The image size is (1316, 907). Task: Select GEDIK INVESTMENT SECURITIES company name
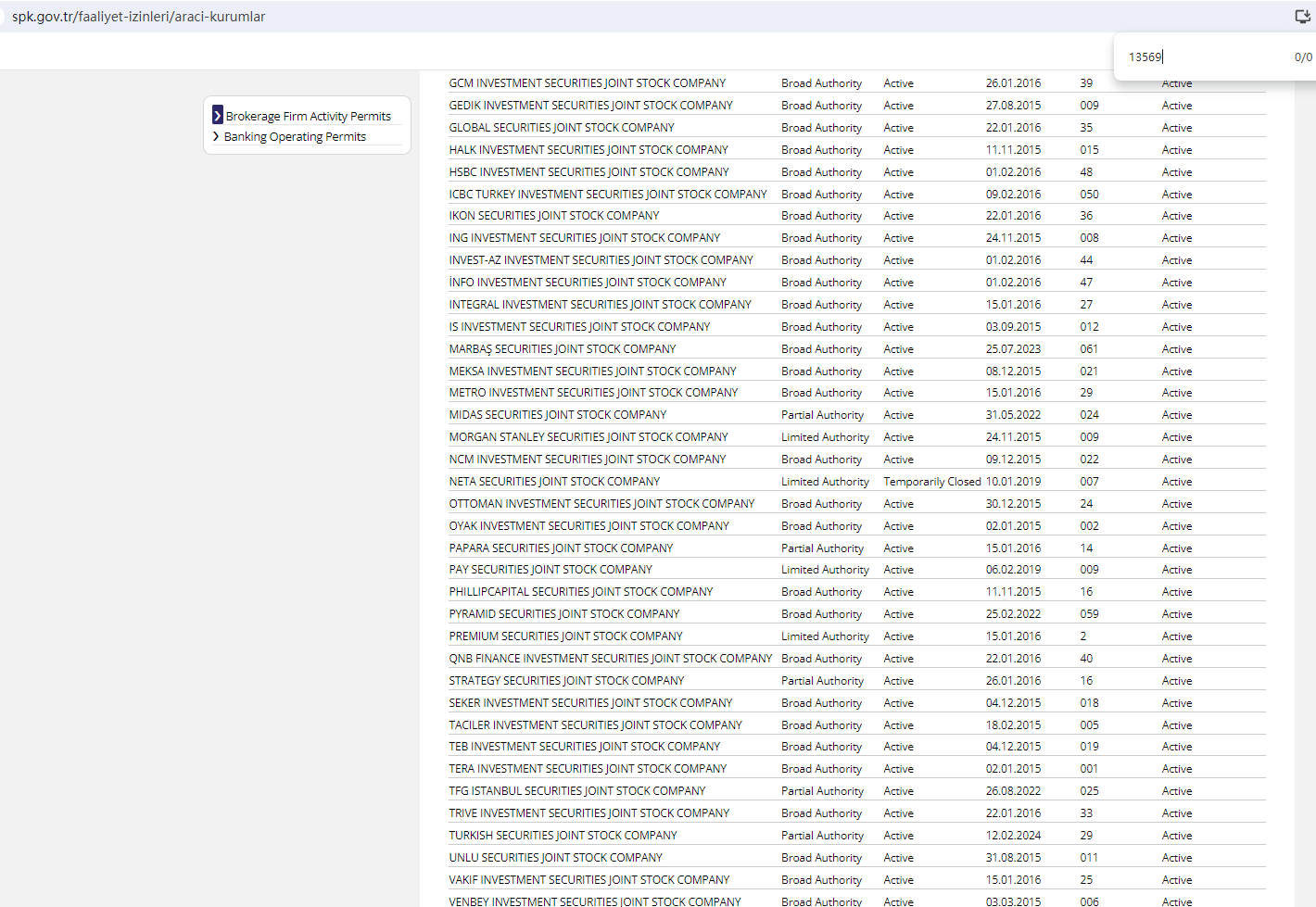pyautogui.click(x=591, y=106)
